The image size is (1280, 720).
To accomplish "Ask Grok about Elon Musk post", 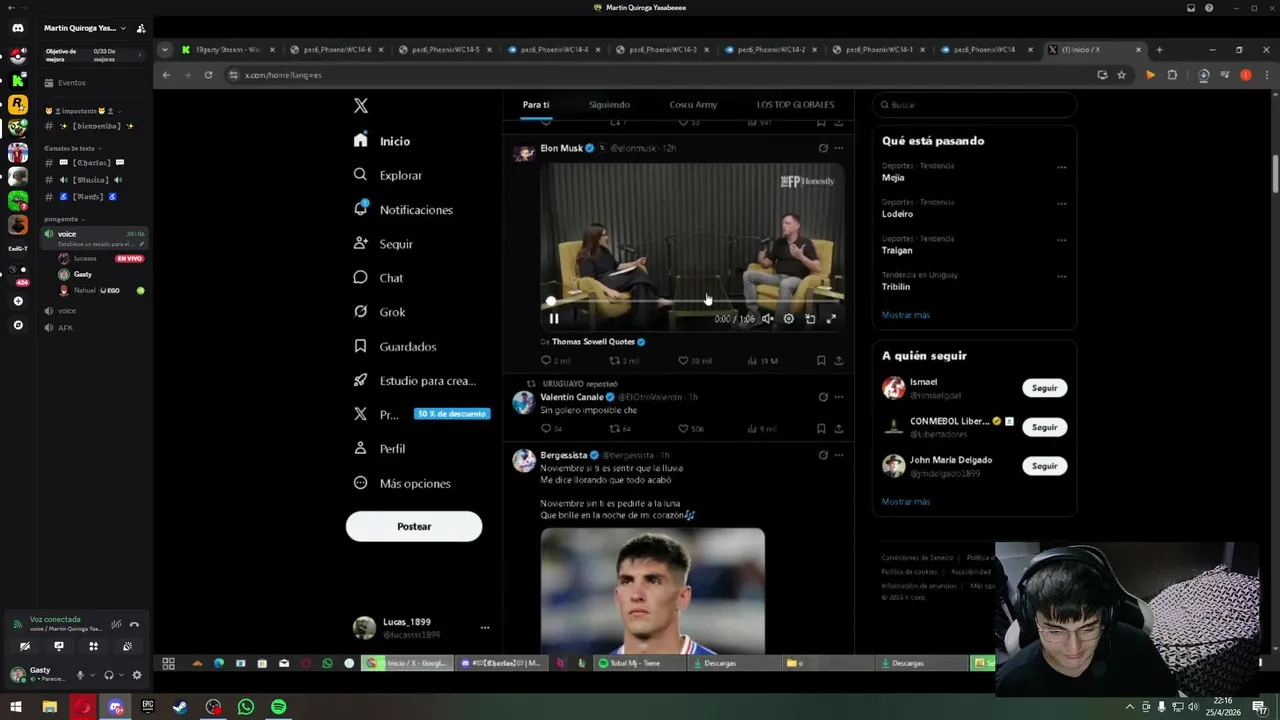I will pos(823,148).
